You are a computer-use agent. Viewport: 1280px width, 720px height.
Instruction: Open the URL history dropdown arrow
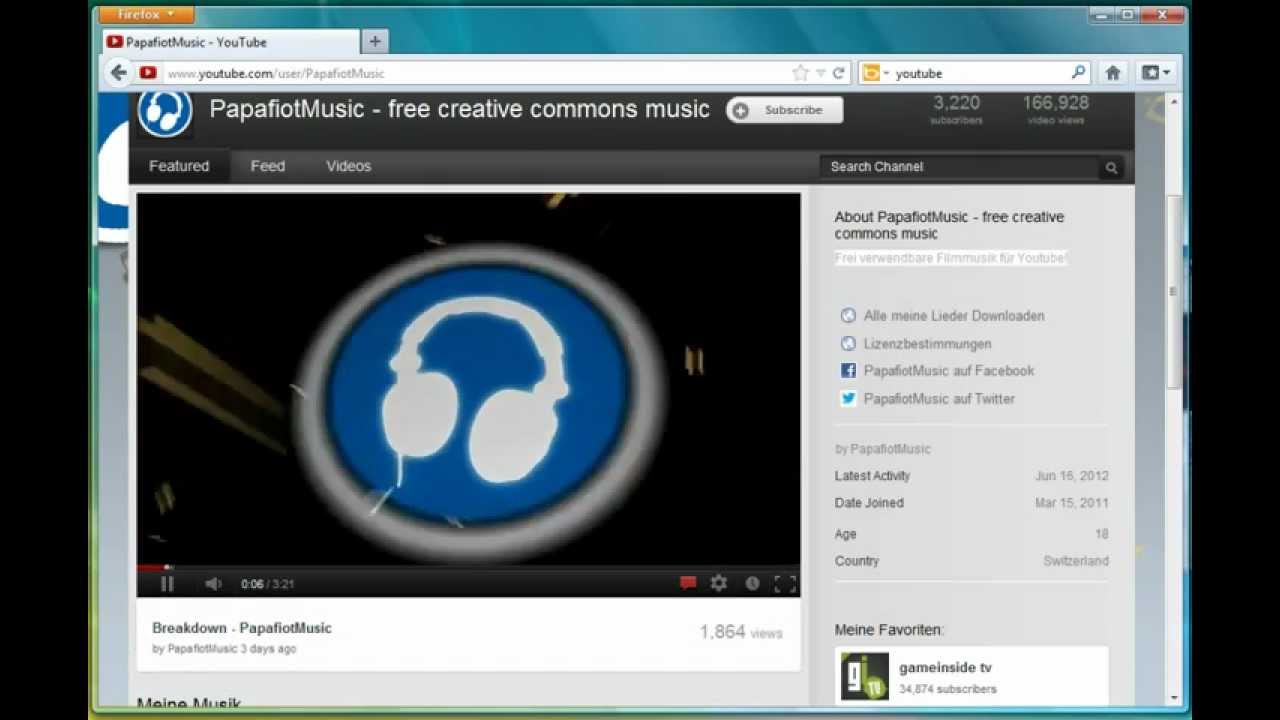point(820,73)
